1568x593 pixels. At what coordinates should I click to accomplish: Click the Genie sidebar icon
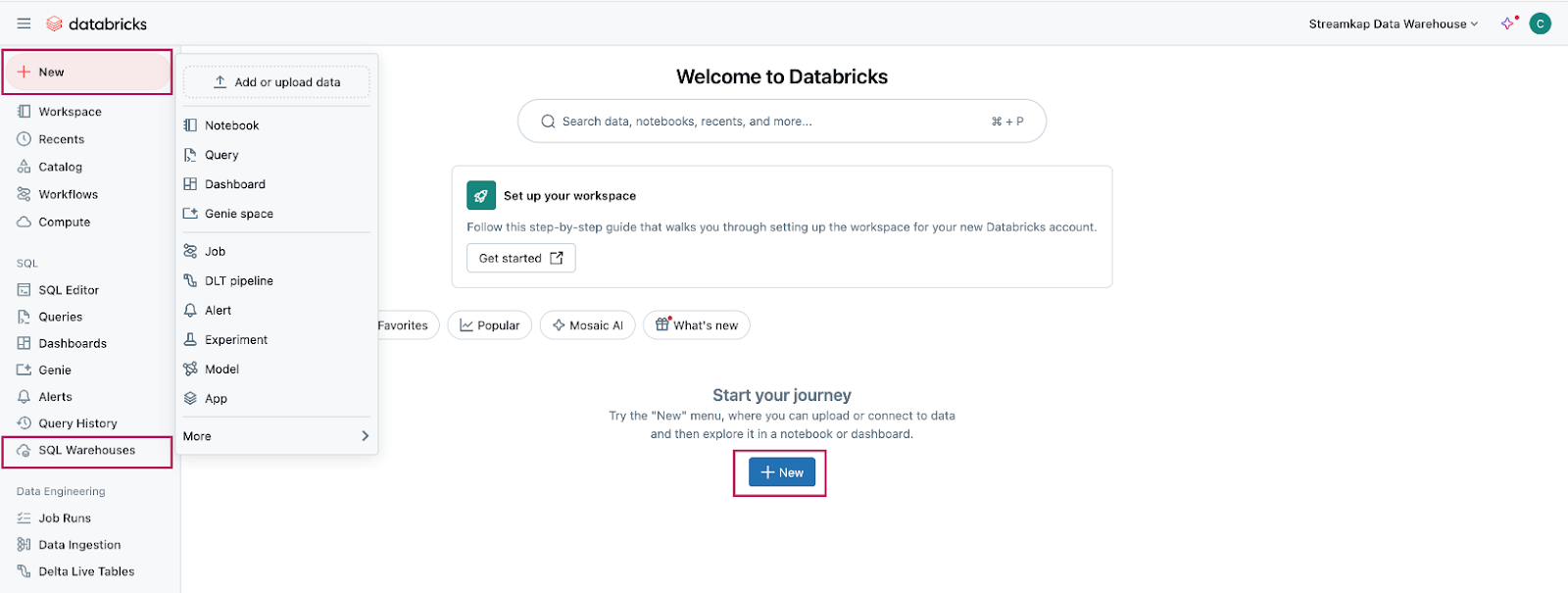point(24,370)
